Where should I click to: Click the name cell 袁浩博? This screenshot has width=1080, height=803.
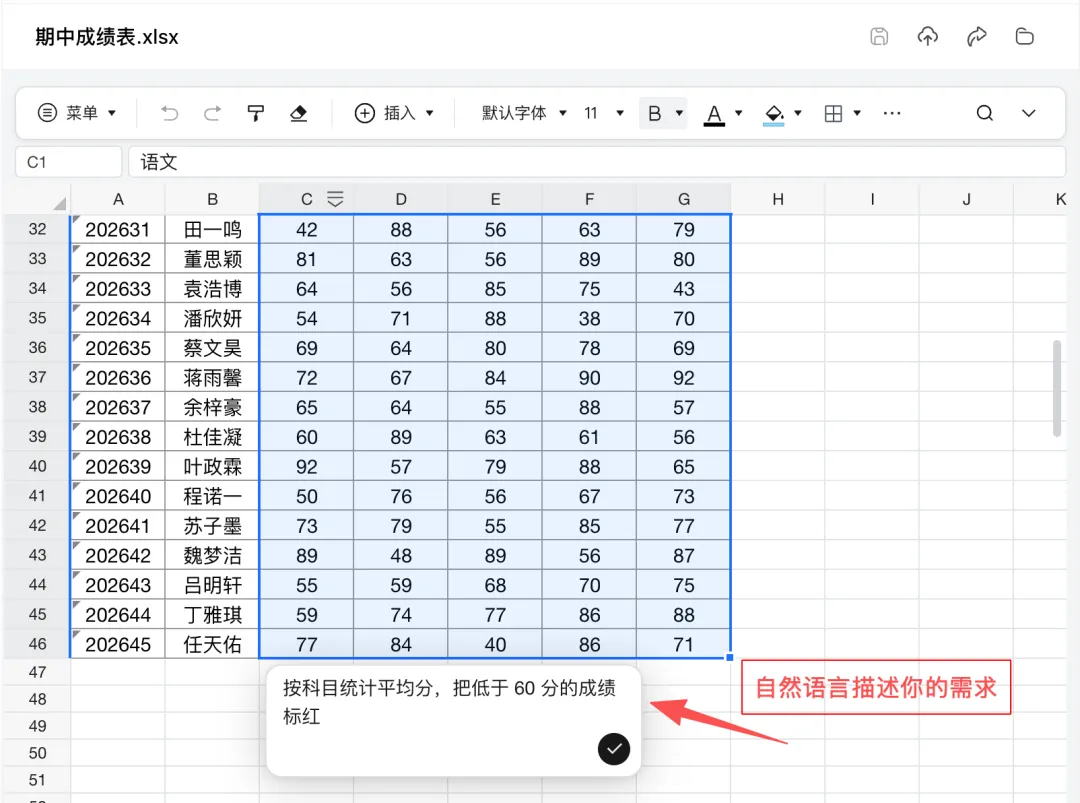pyautogui.click(x=212, y=289)
